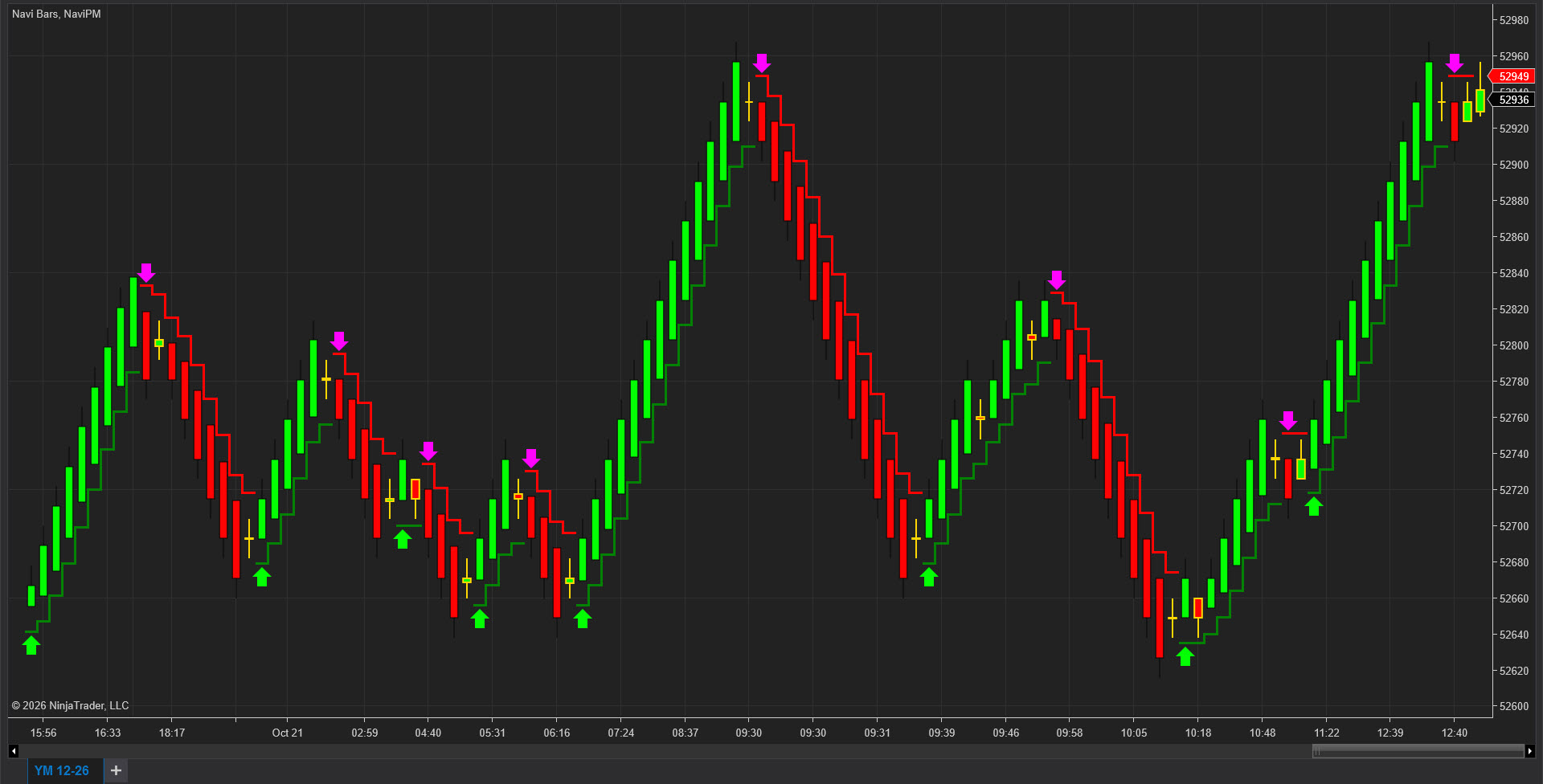Click the Oct 21 date label on the time axis
This screenshot has height=784, width=1543.
pyautogui.click(x=287, y=733)
